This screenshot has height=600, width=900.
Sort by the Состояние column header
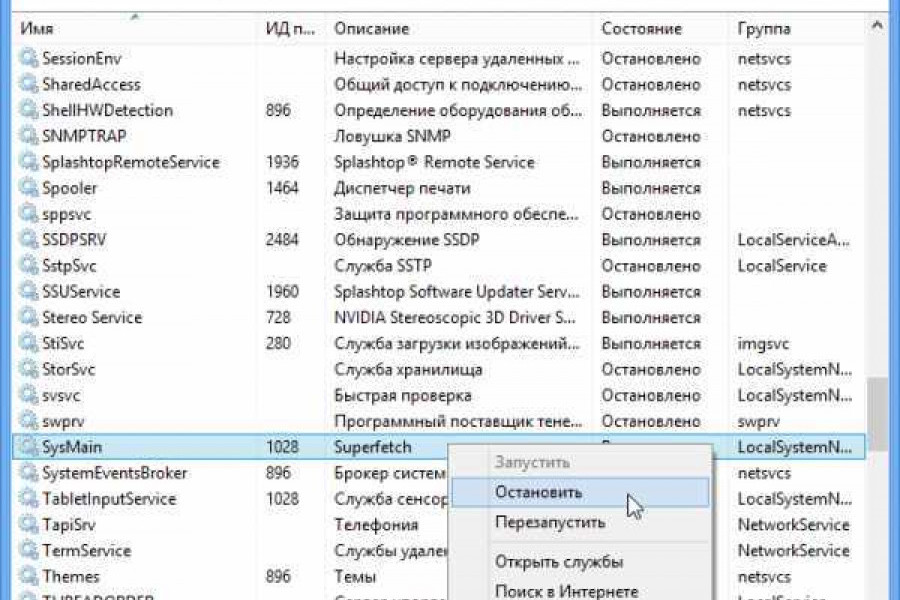pyautogui.click(x=640, y=28)
